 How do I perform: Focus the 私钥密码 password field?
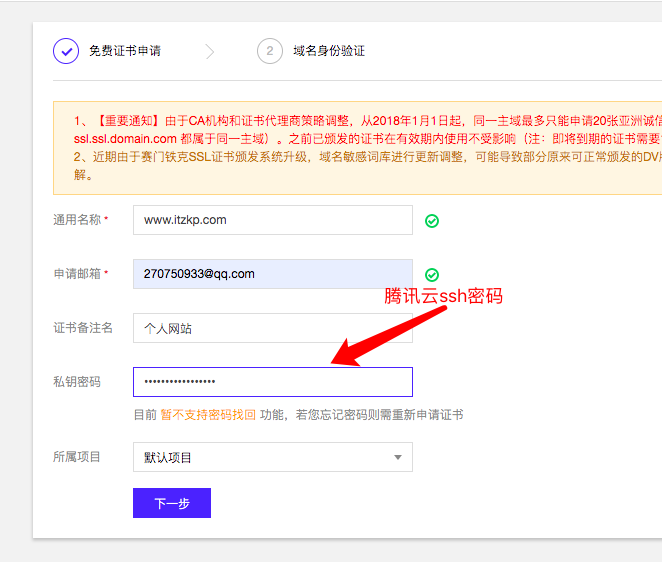coord(272,382)
